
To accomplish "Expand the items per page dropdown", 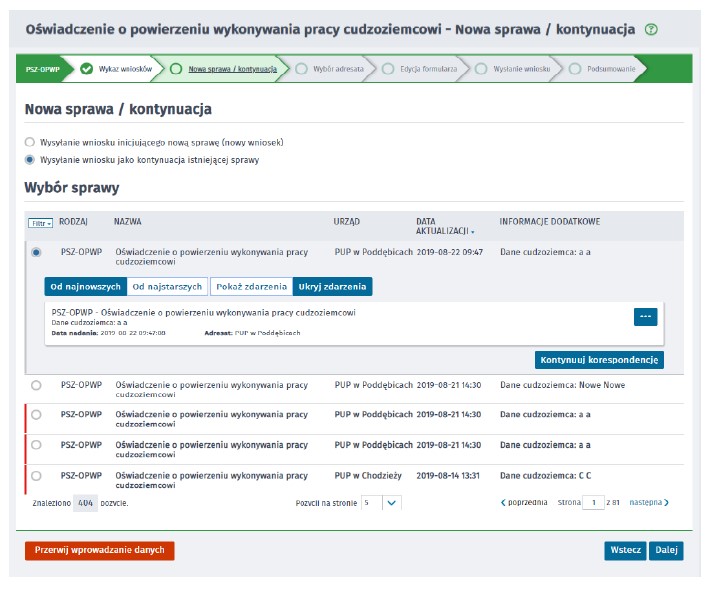I will tap(392, 503).
